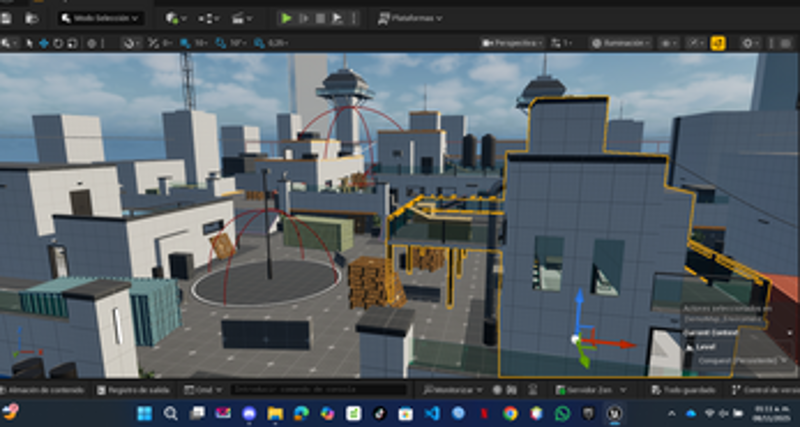Choose the Select objects cursor tool
The height and width of the screenshot is (427, 800).
(x=29, y=43)
